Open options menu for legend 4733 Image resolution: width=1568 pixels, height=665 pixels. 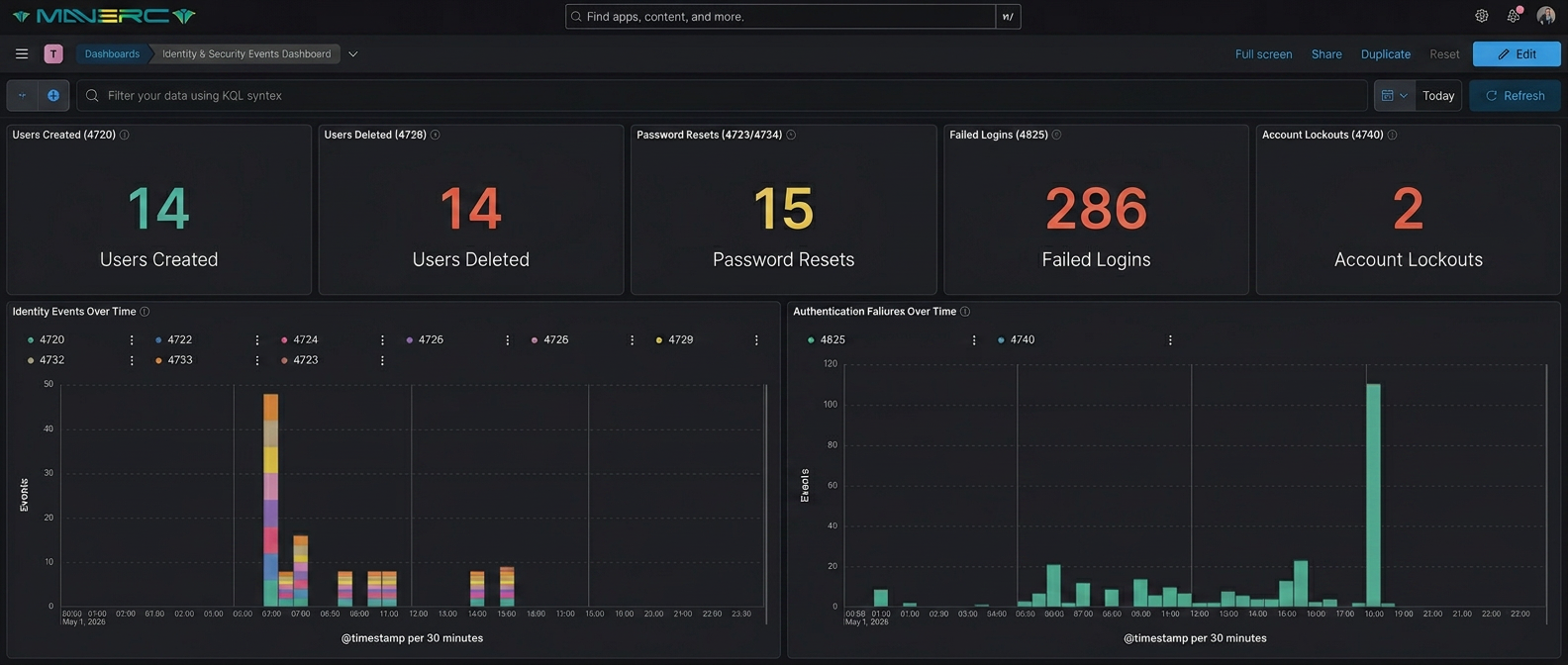[257, 361]
